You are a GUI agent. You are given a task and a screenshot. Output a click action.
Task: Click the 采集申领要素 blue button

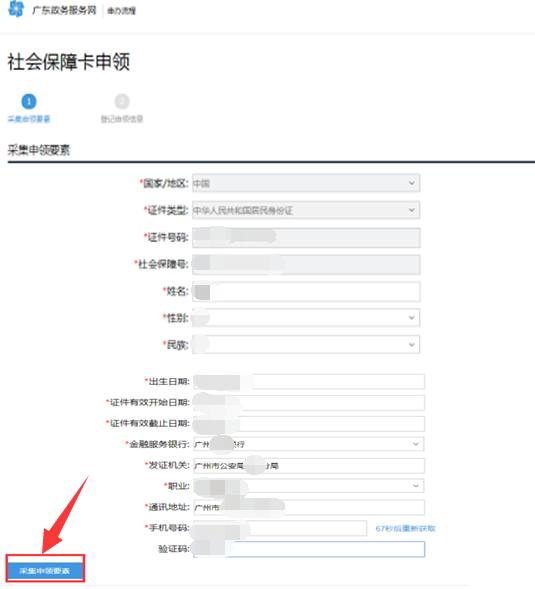tap(45, 571)
